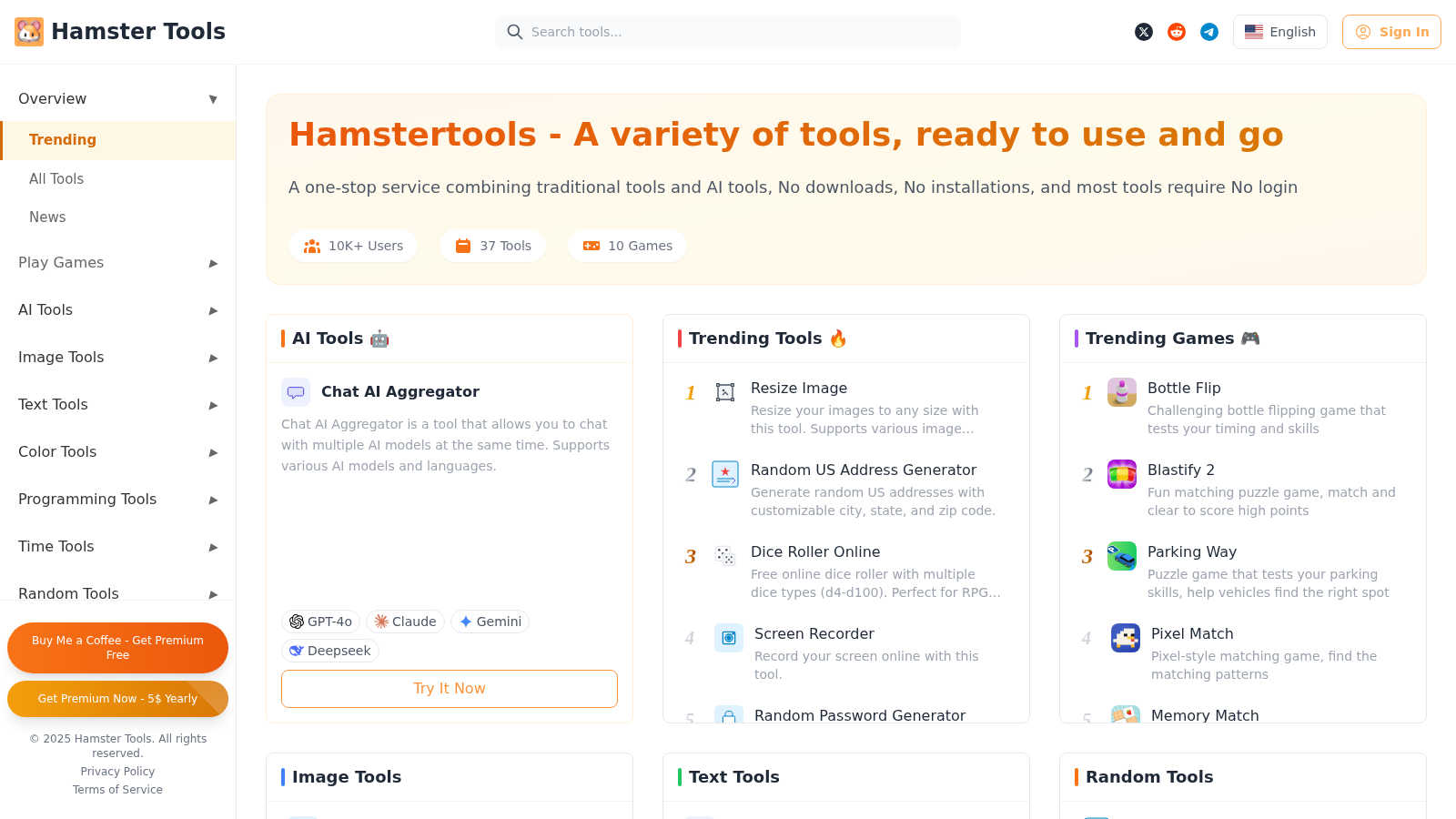The width and height of the screenshot is (1456, 819).
Task: Click the magnifier icon in search bar
Action: pos(515,32)
